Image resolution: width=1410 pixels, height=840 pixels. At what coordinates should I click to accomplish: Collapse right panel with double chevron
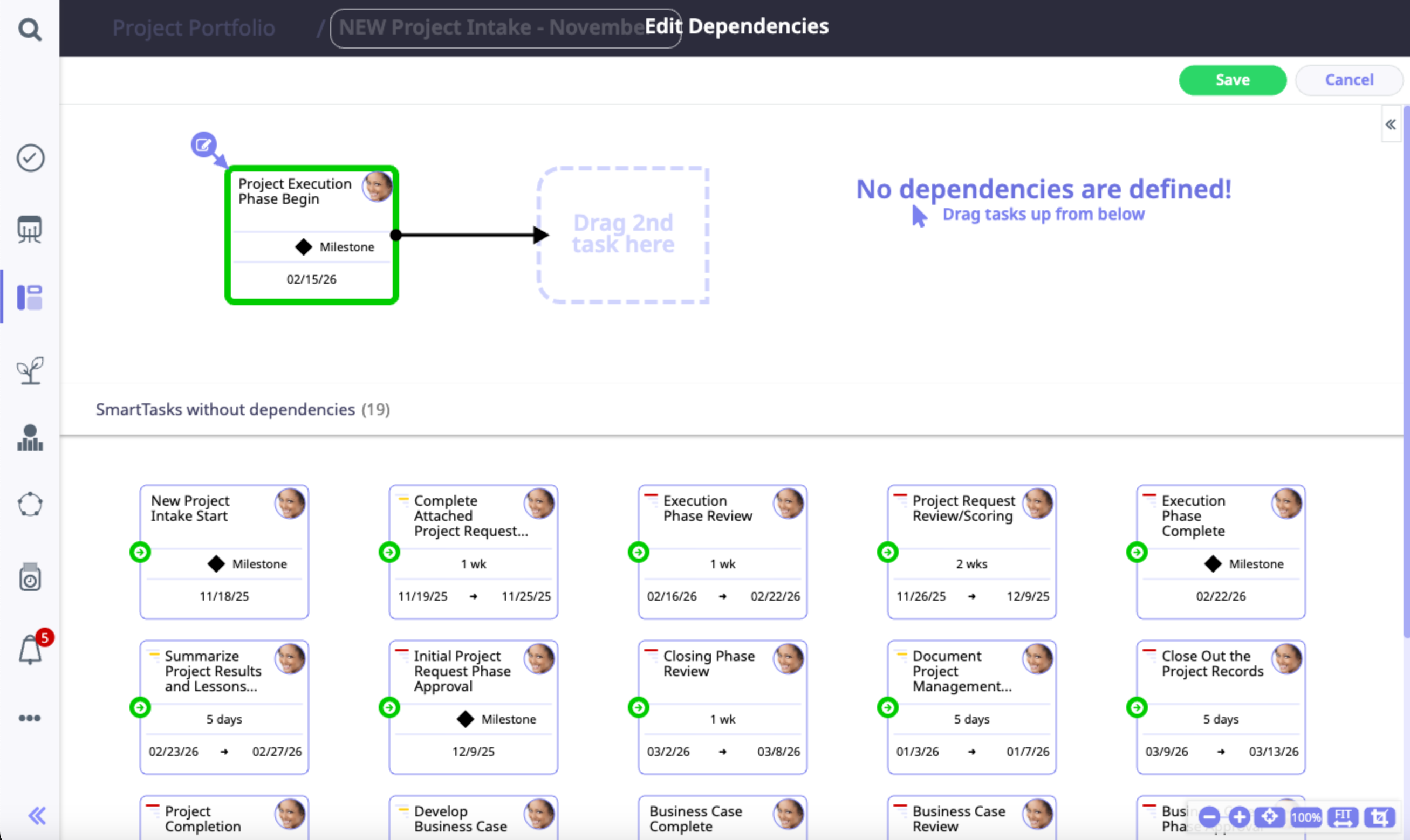click(1390, 125)
